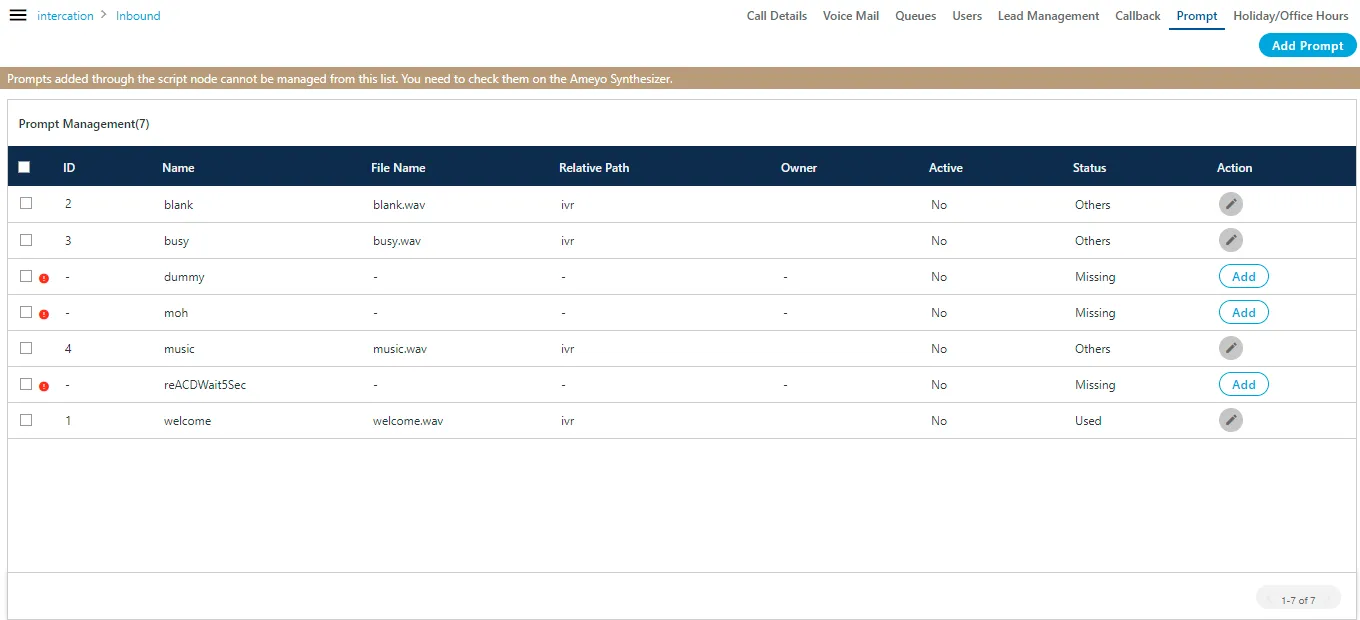Toggle the select-all checkbox in table header

pos(24,167)
